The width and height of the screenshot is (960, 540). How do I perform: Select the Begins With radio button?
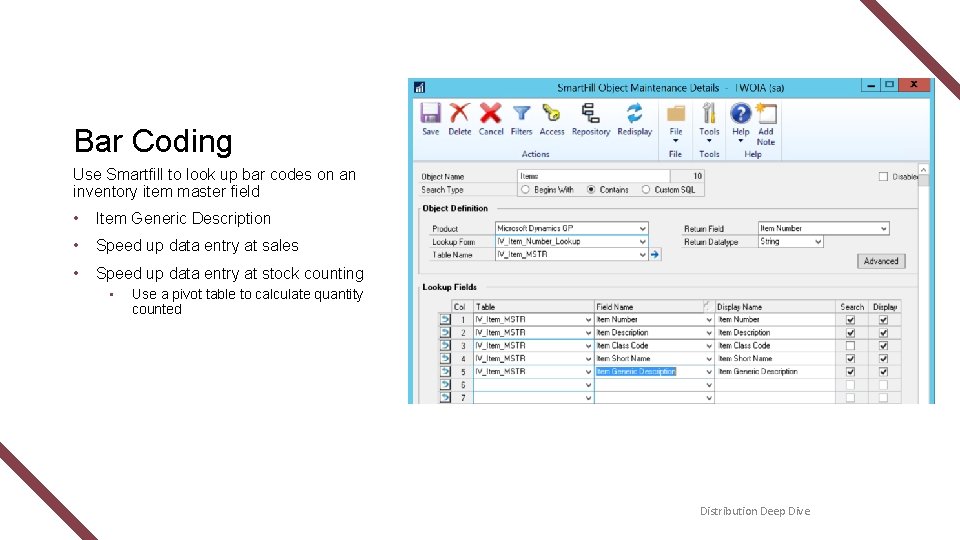(525, 190)
